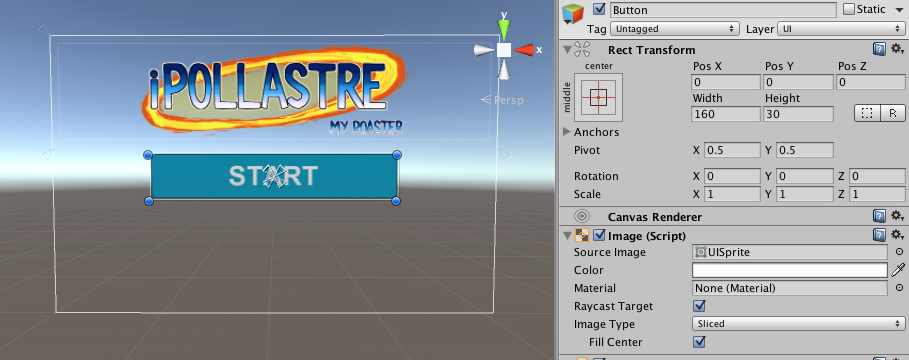909x360 pixels.
Task: Uncheck the Fill Center option
Action: tap(699, 342)
